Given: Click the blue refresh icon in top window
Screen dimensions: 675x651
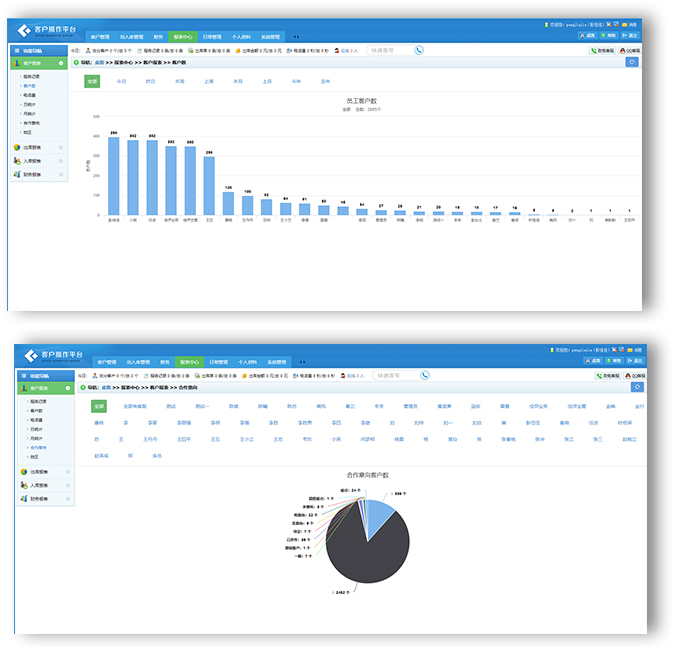Looking at the screenshot, I should pos(631,62).
